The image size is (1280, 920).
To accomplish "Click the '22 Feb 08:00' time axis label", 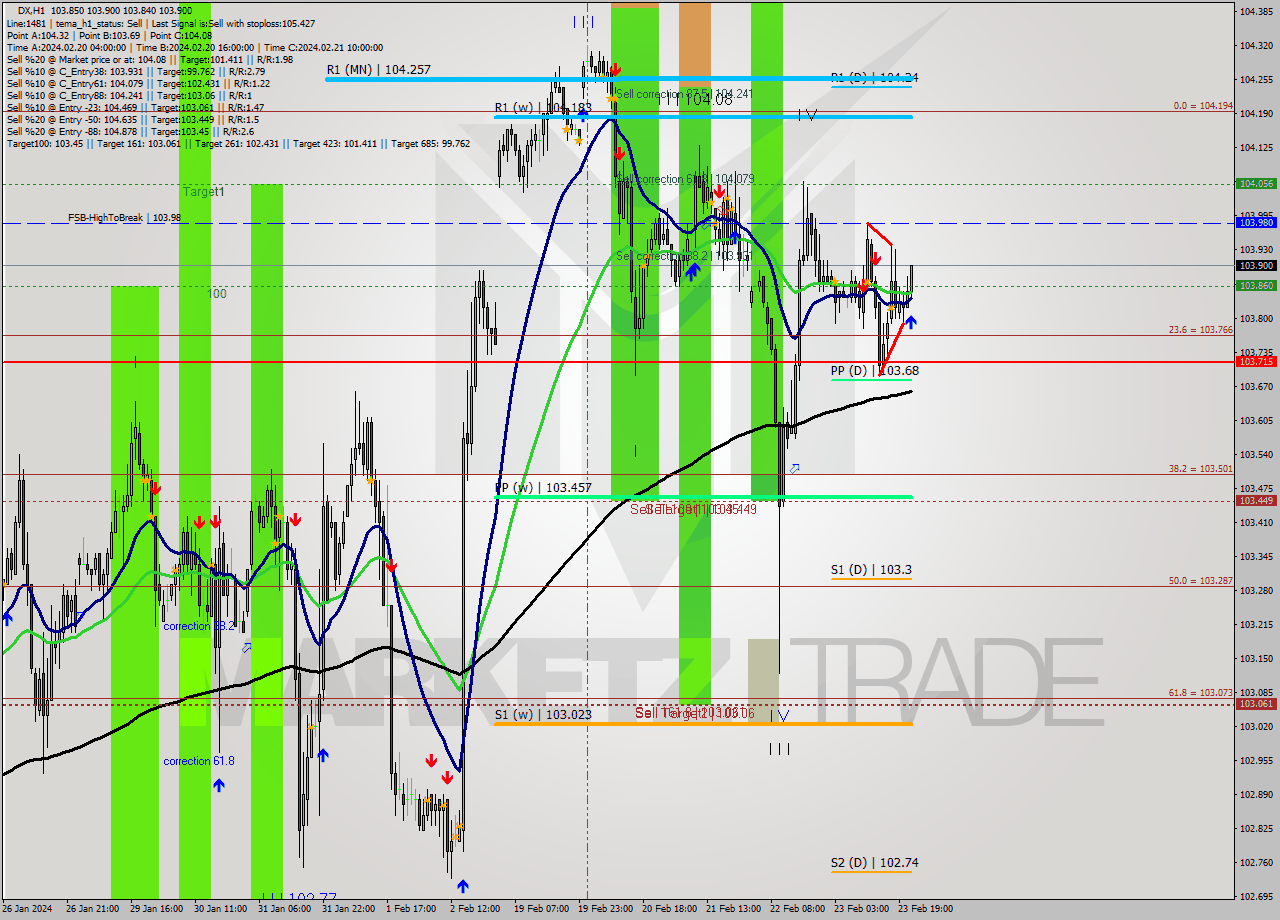I will tap(797, 909).
